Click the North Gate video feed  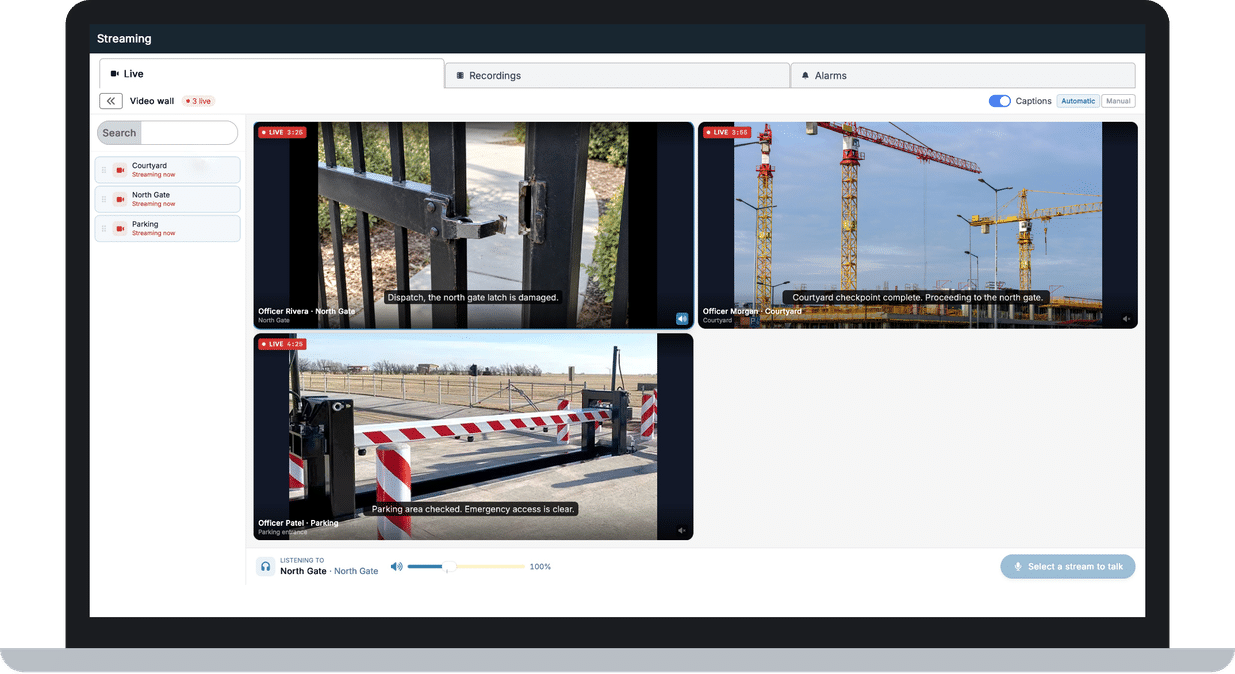(473, 225)
